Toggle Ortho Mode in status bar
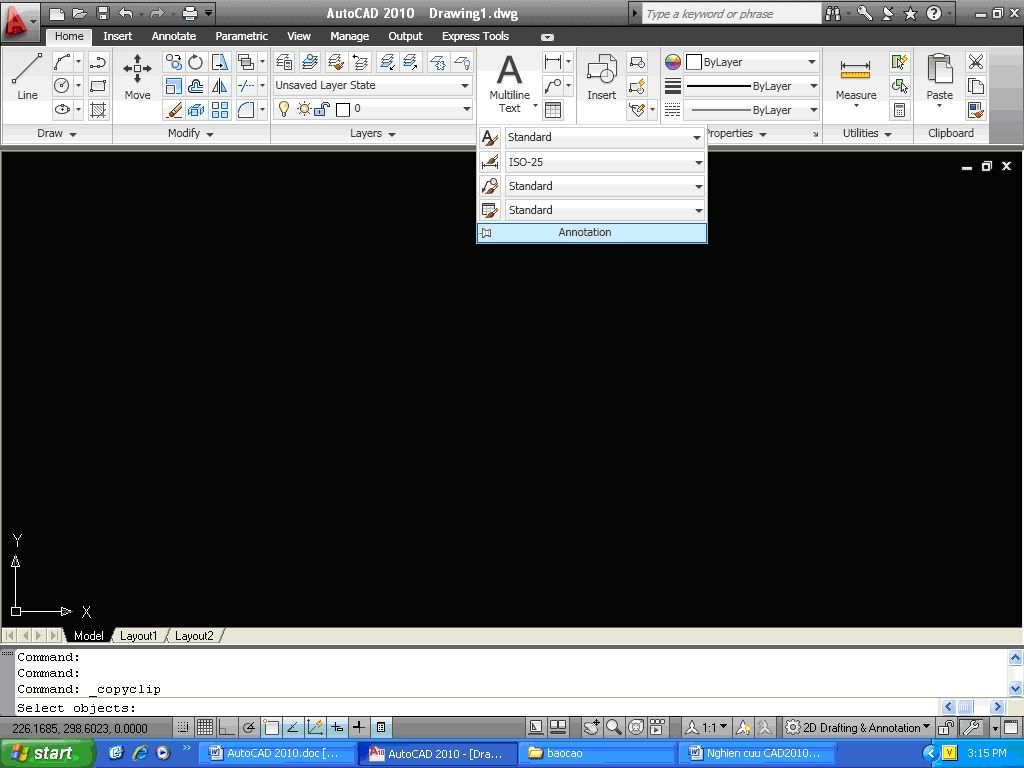The width and height of the screenshot is (1024, 768). click(227, 727)
